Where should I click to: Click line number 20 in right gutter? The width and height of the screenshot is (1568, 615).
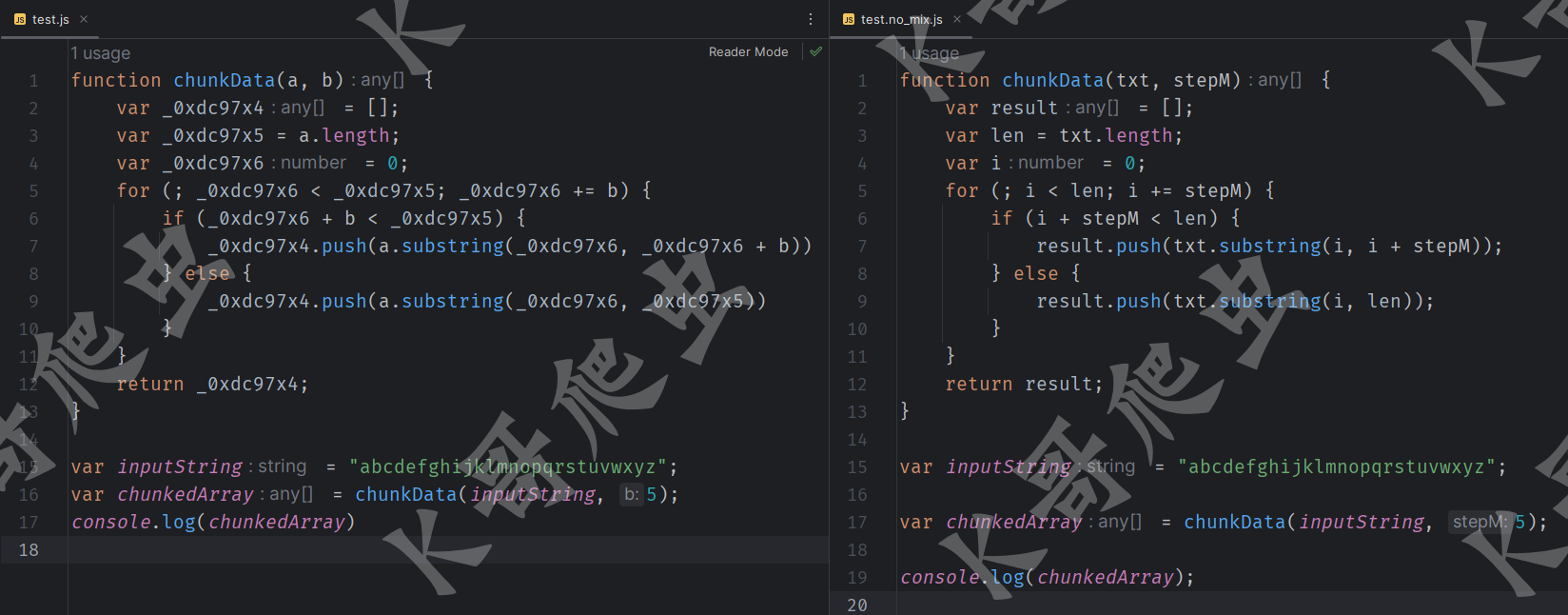pos(857,605)
